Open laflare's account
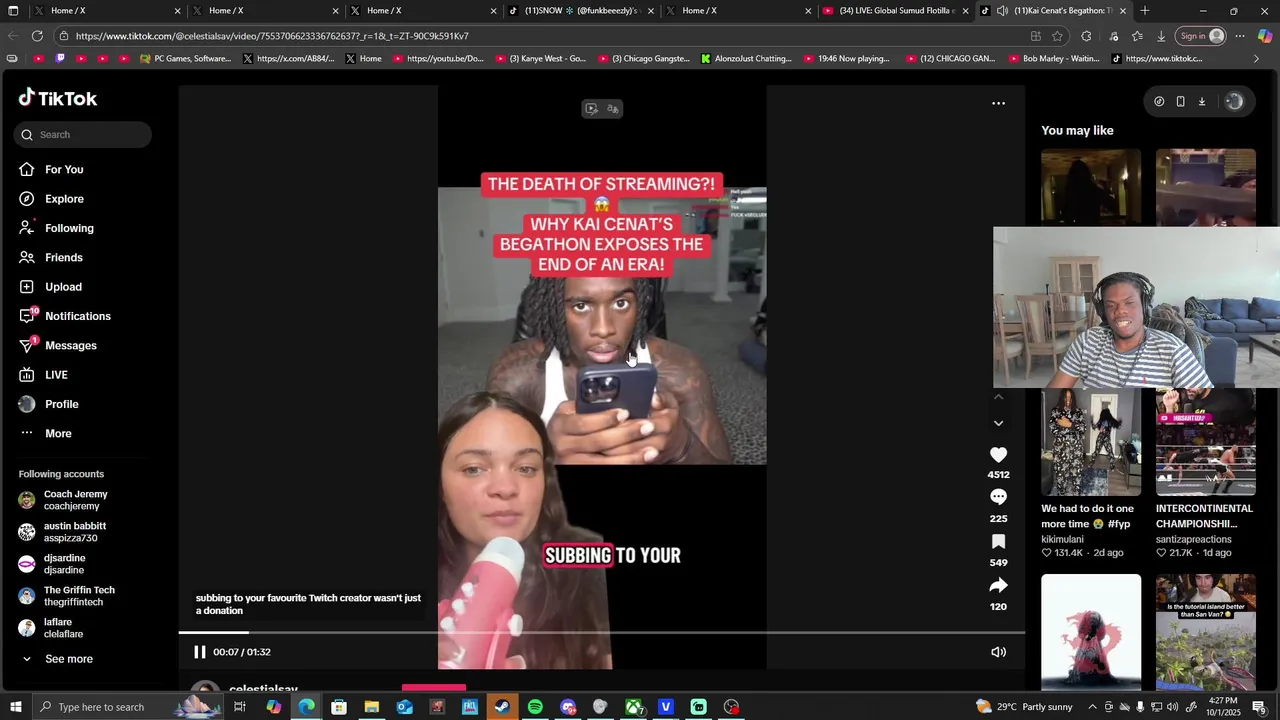Viewport: 1280px width, 720px height. coord(51,628)
